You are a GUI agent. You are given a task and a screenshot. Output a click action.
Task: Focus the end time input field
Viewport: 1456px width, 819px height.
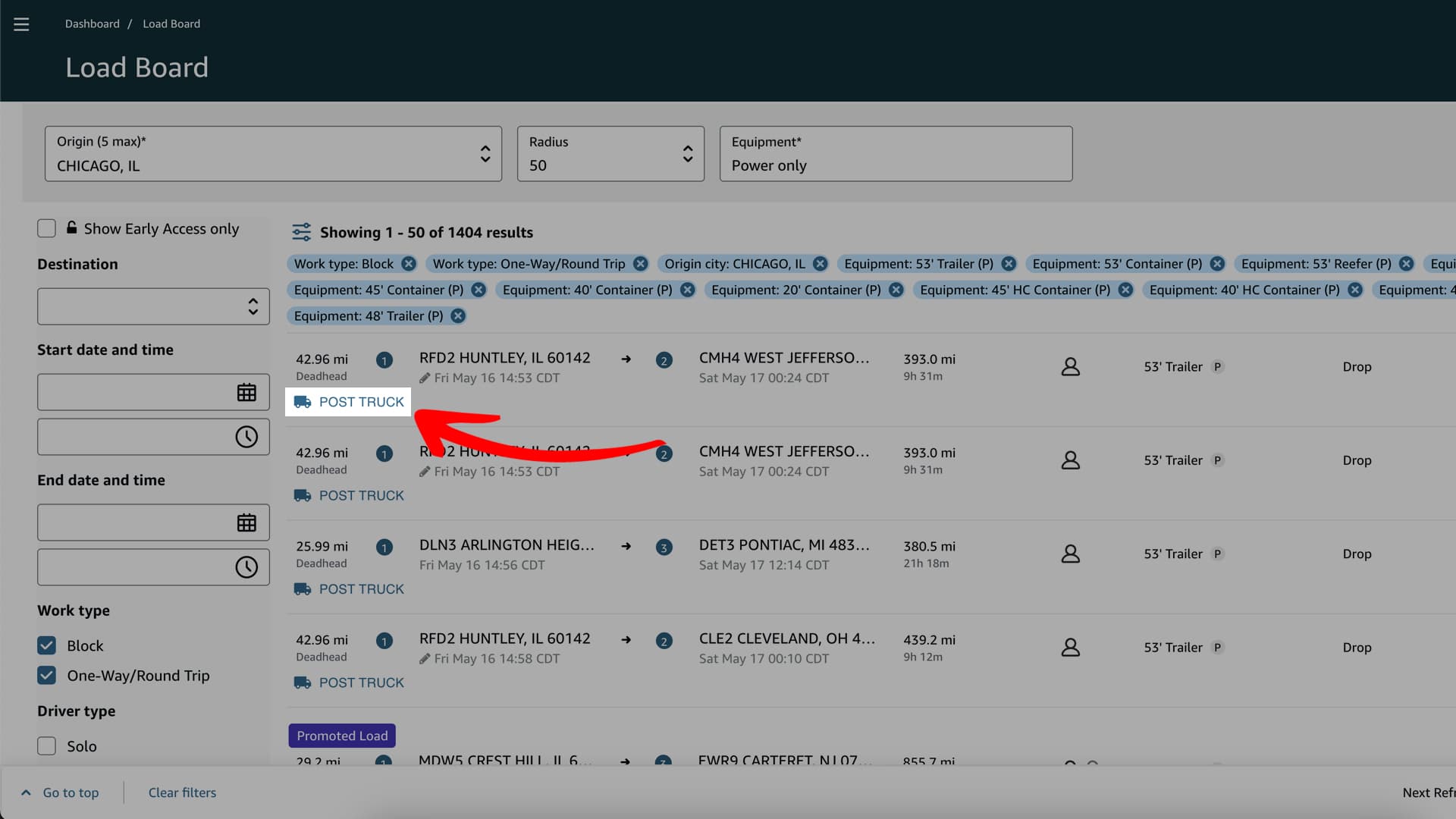pyautogui.click(x=153, y=567)
